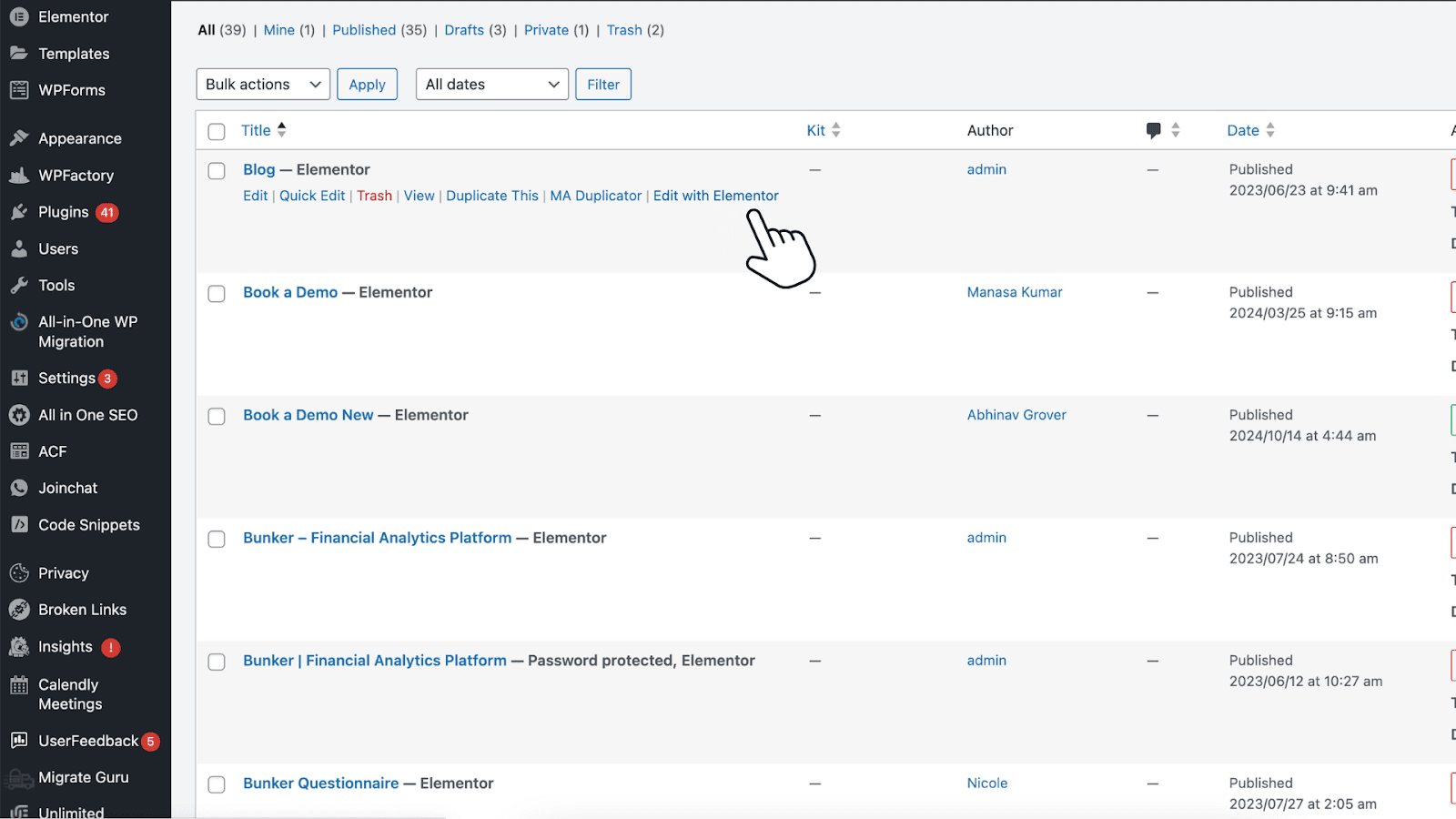The width and height of the screenshot is (1456, 819).
Task: Click the Filter button
Action: tap(602, 84)
